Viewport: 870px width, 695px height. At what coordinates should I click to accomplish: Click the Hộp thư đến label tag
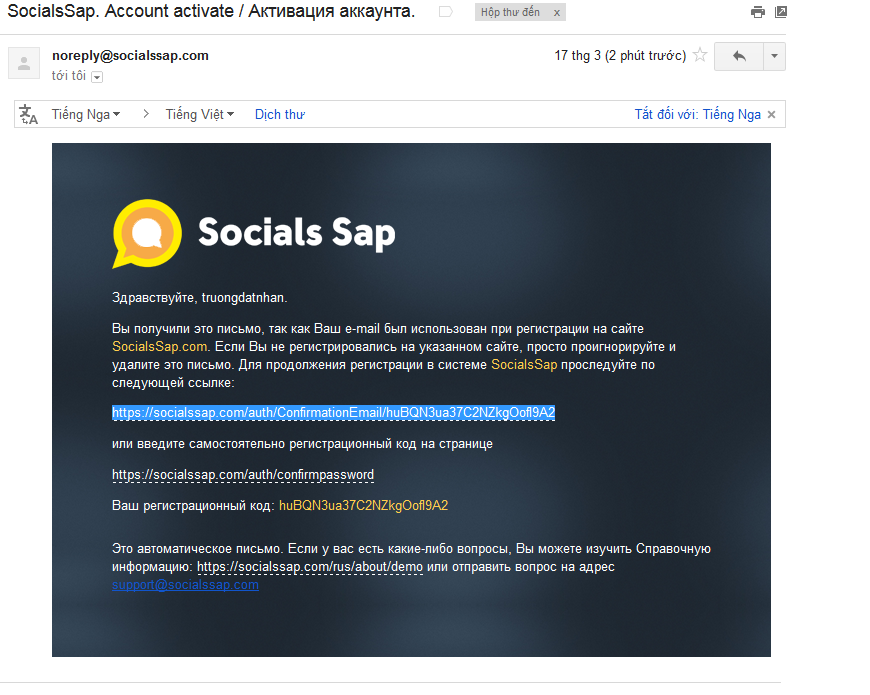tap(510, 12)
